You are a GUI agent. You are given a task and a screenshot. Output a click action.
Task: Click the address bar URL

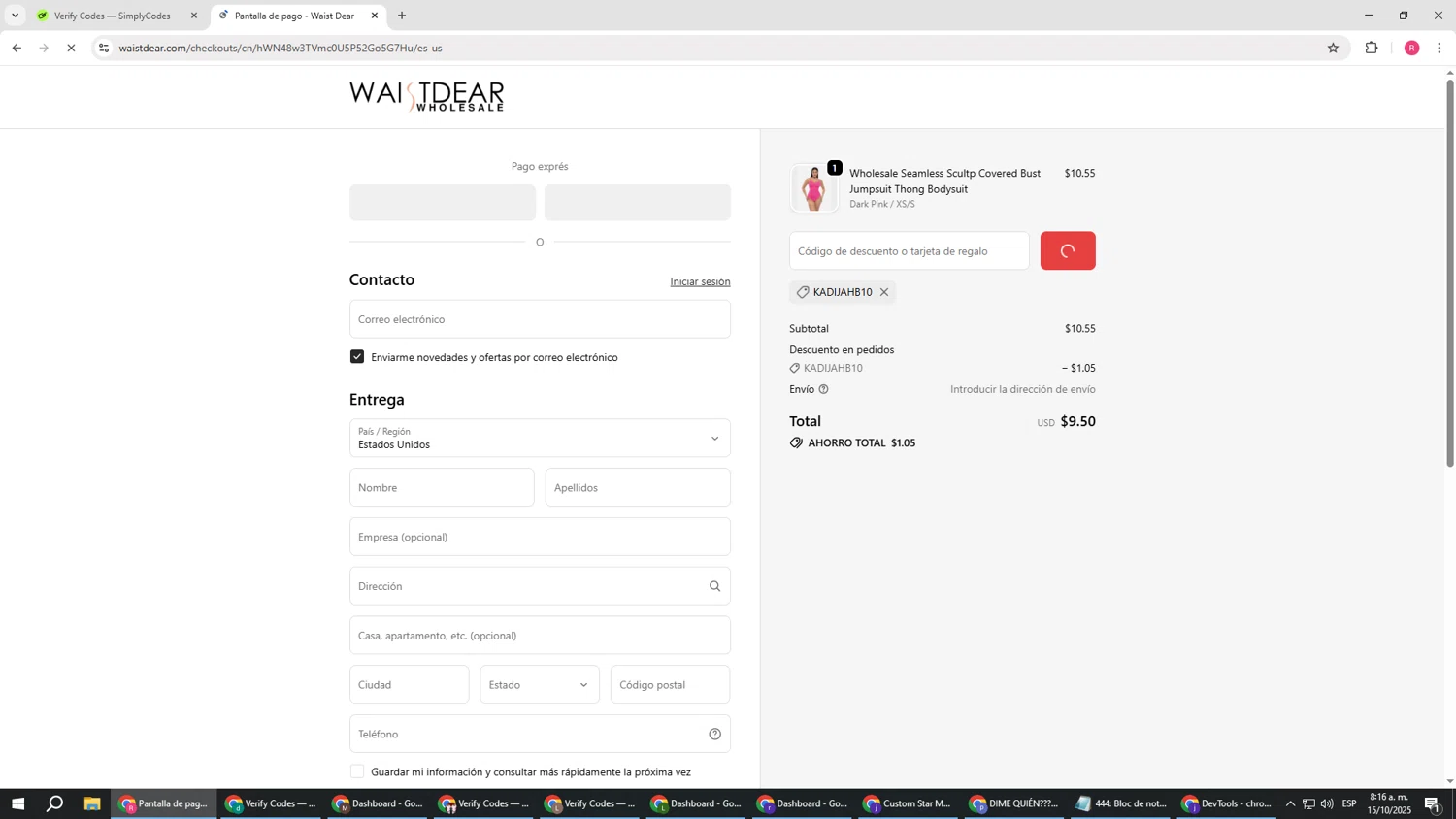[x=281, y=48]
